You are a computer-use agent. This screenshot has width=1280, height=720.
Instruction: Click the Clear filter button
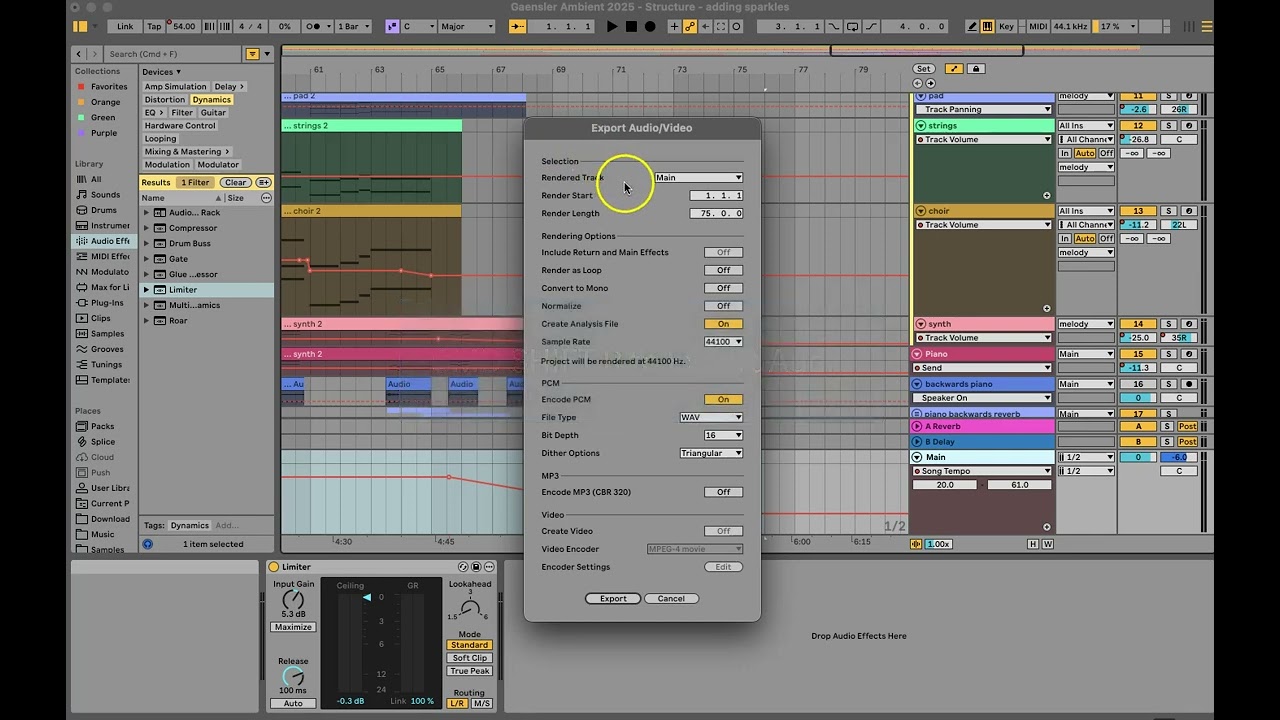pyautogui.click(x=236, y=183)
